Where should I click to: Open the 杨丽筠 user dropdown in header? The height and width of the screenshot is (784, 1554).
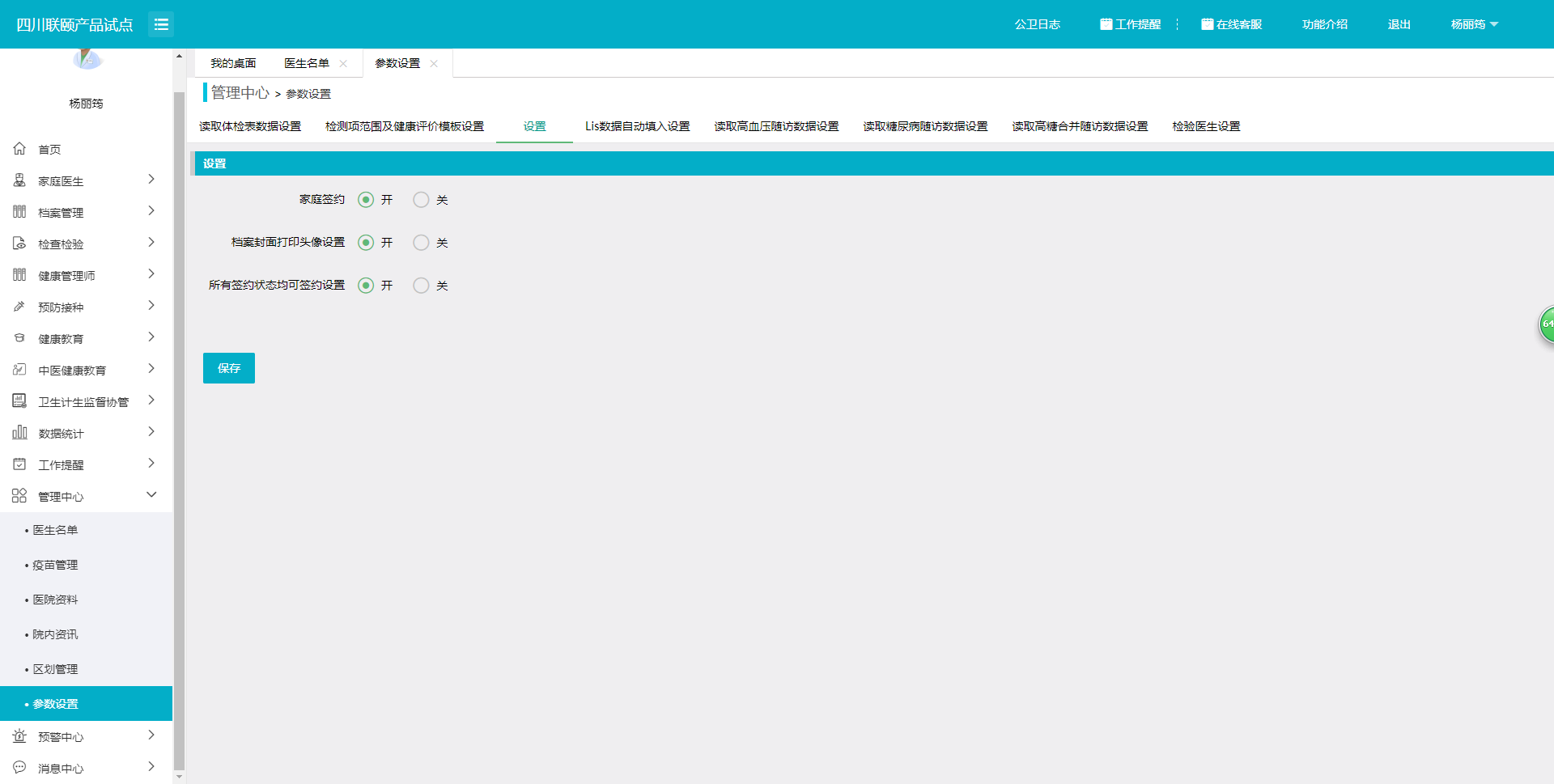click(x=1475, y=24)
